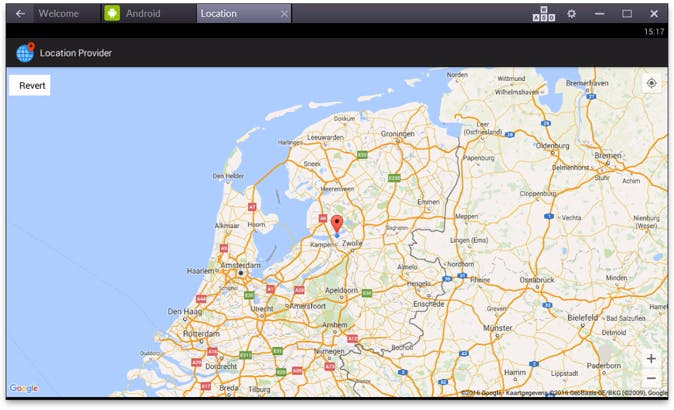Center map on my location
674x410 pixels.
tap(651, 83)
